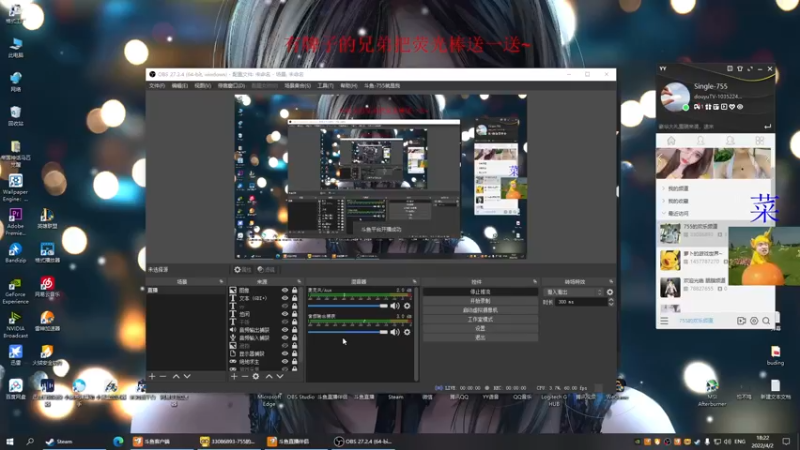This screenshot has height=450, width=800.
Task: Move the source up in the Sources list
Action: click(x=269, y=377)
